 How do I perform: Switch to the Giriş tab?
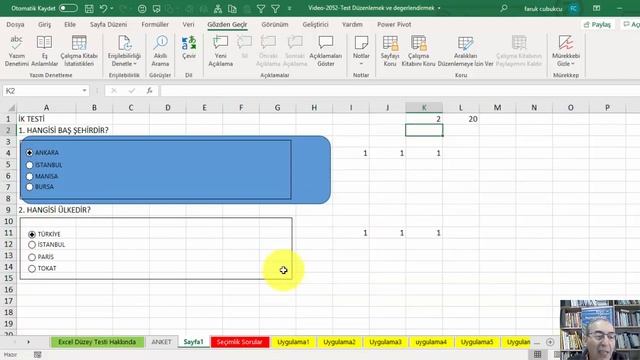[x=44, y=24]
